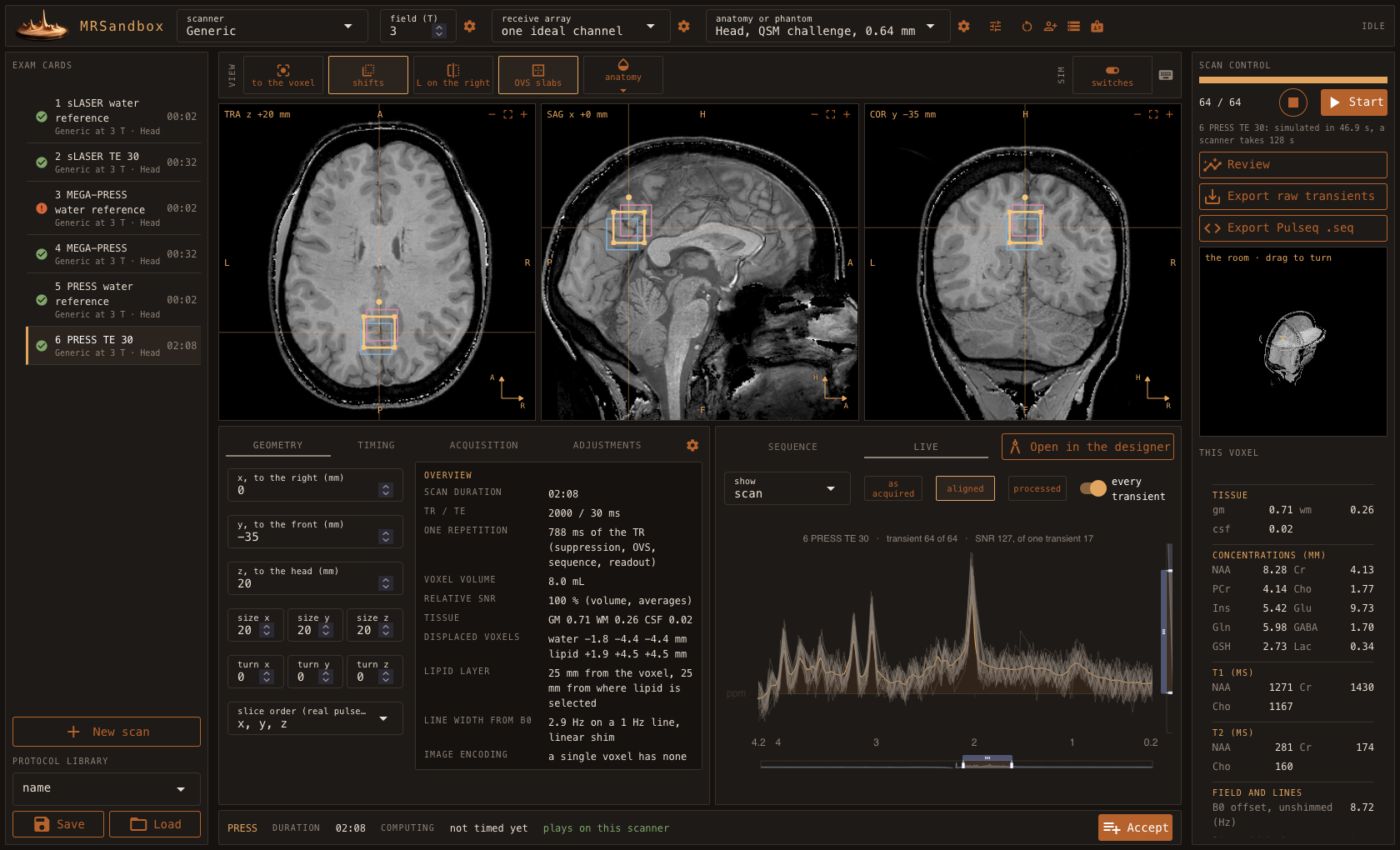The height and width of the screenshot is (850, 1400).
Task: Click the 'to the voxel' view icon
Action: 283,75
